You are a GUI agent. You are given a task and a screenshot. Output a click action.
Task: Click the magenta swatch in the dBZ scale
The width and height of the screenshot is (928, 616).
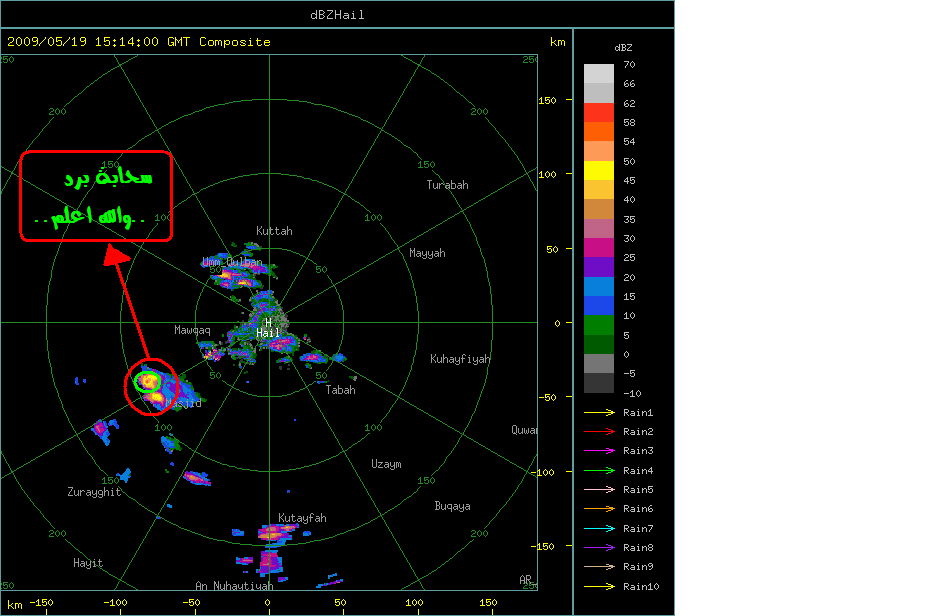click(599, 247)
